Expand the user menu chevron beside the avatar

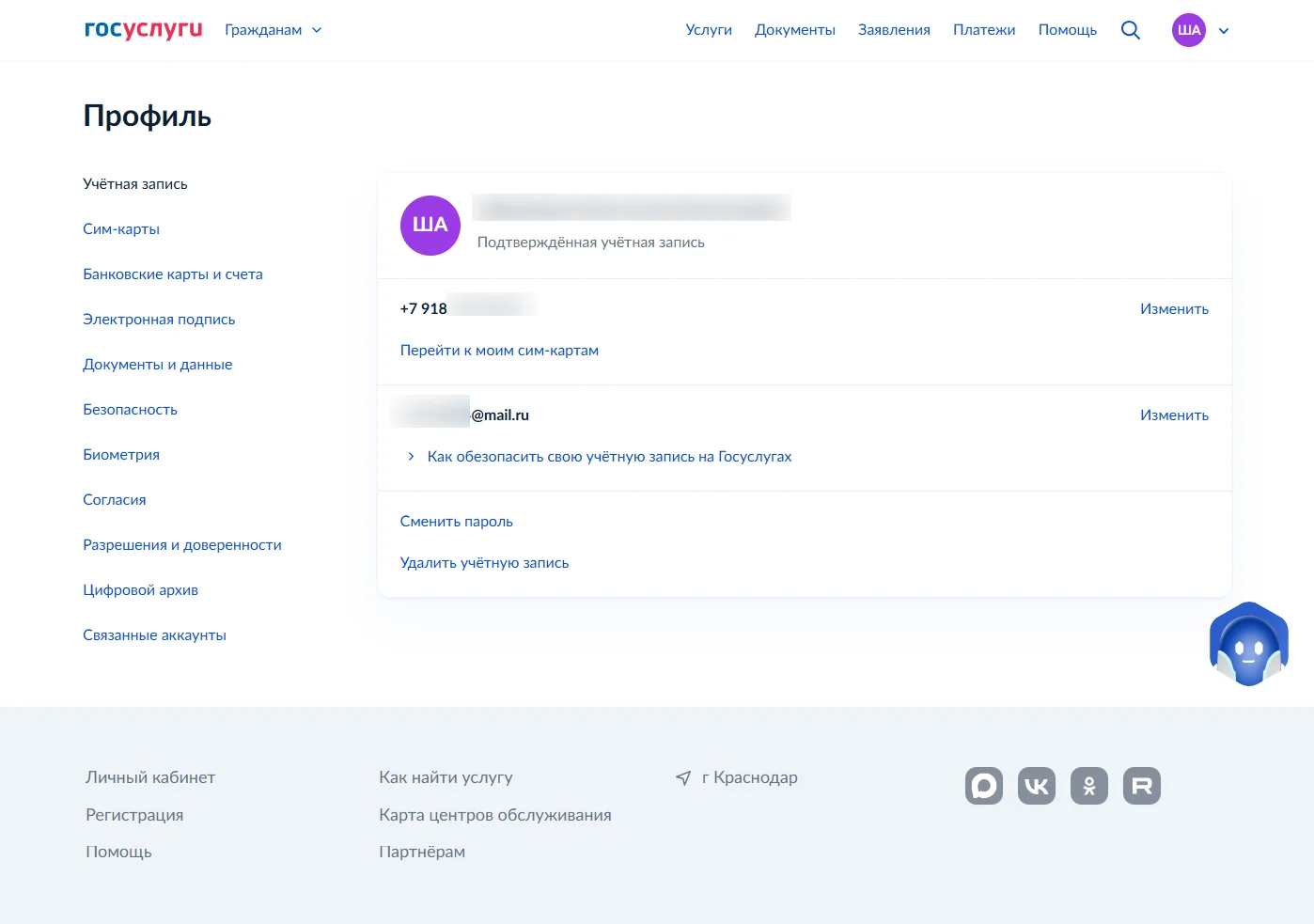(1224, 30)
